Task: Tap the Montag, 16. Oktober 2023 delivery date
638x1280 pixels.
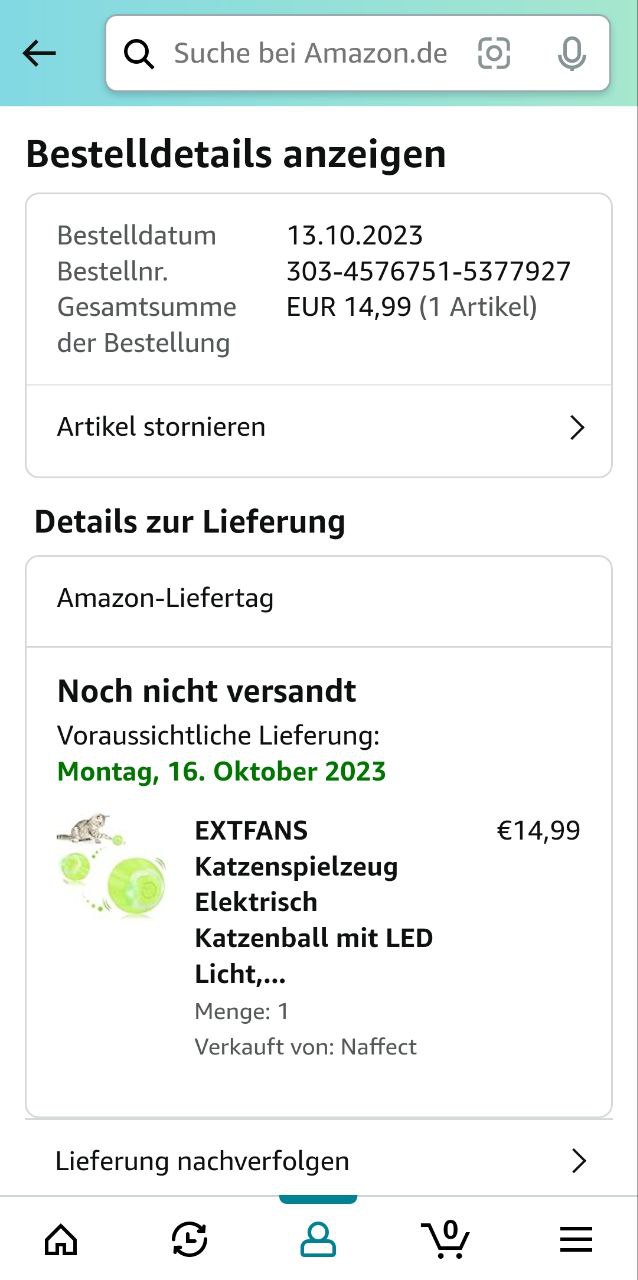Action: (x=221, y=772)
